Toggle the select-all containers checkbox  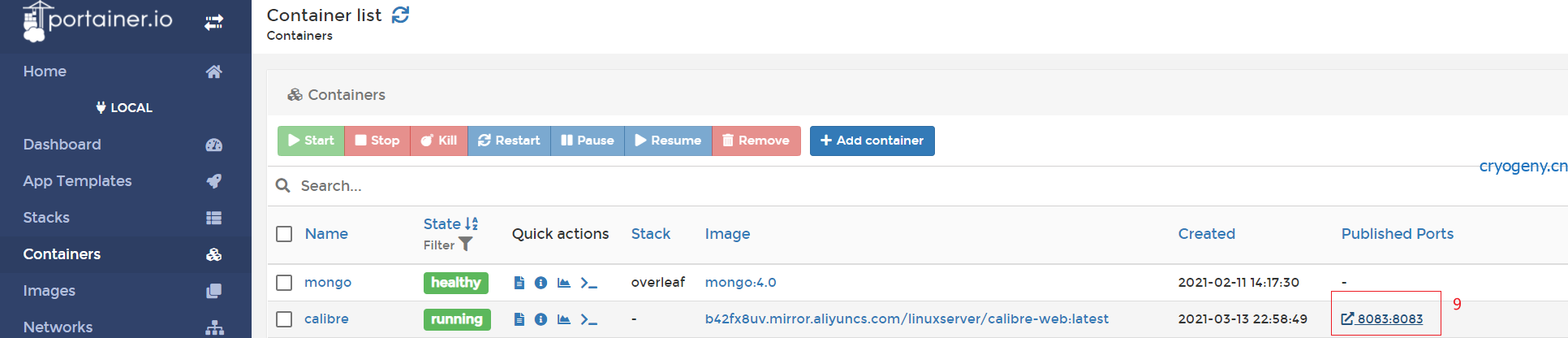point(284,234)
